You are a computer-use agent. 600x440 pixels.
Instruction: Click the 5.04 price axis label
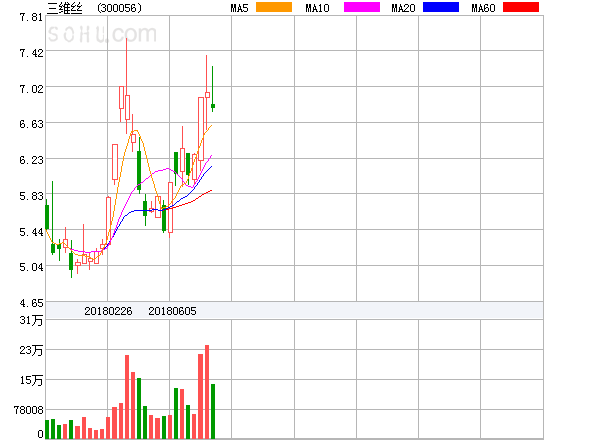[x=31, y=267]
